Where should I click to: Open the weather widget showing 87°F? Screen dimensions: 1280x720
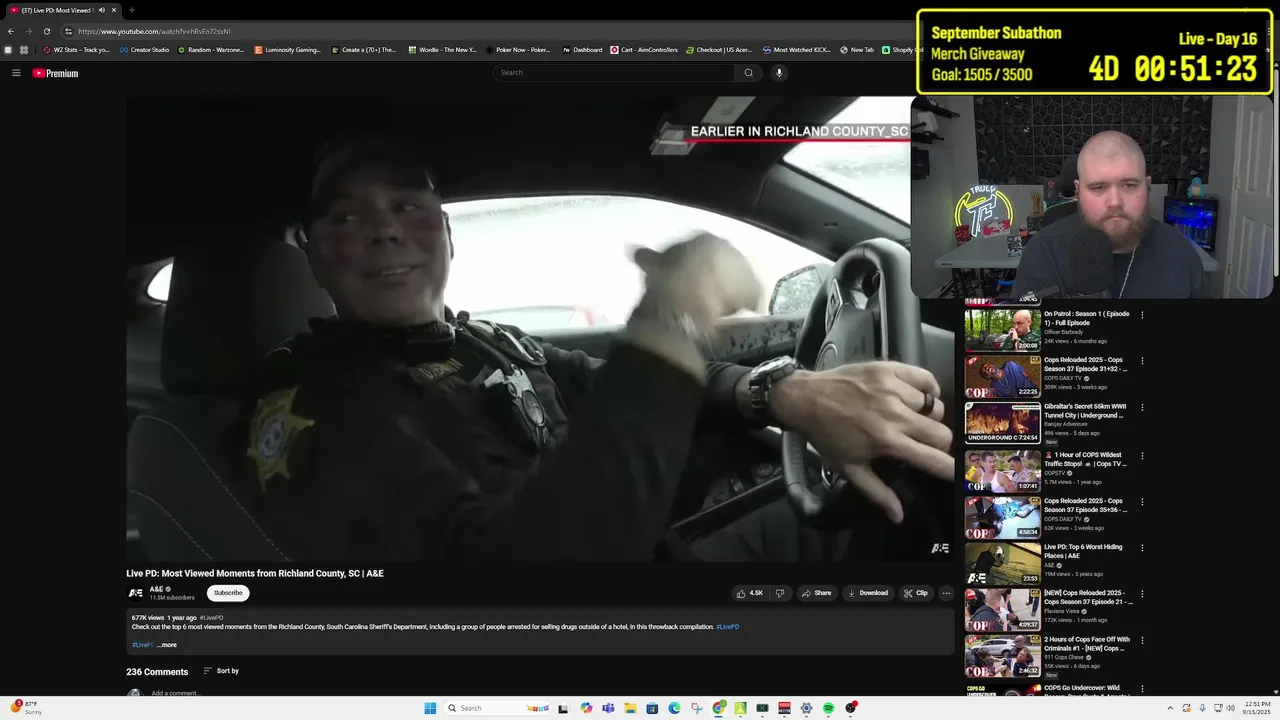[26, 708]
